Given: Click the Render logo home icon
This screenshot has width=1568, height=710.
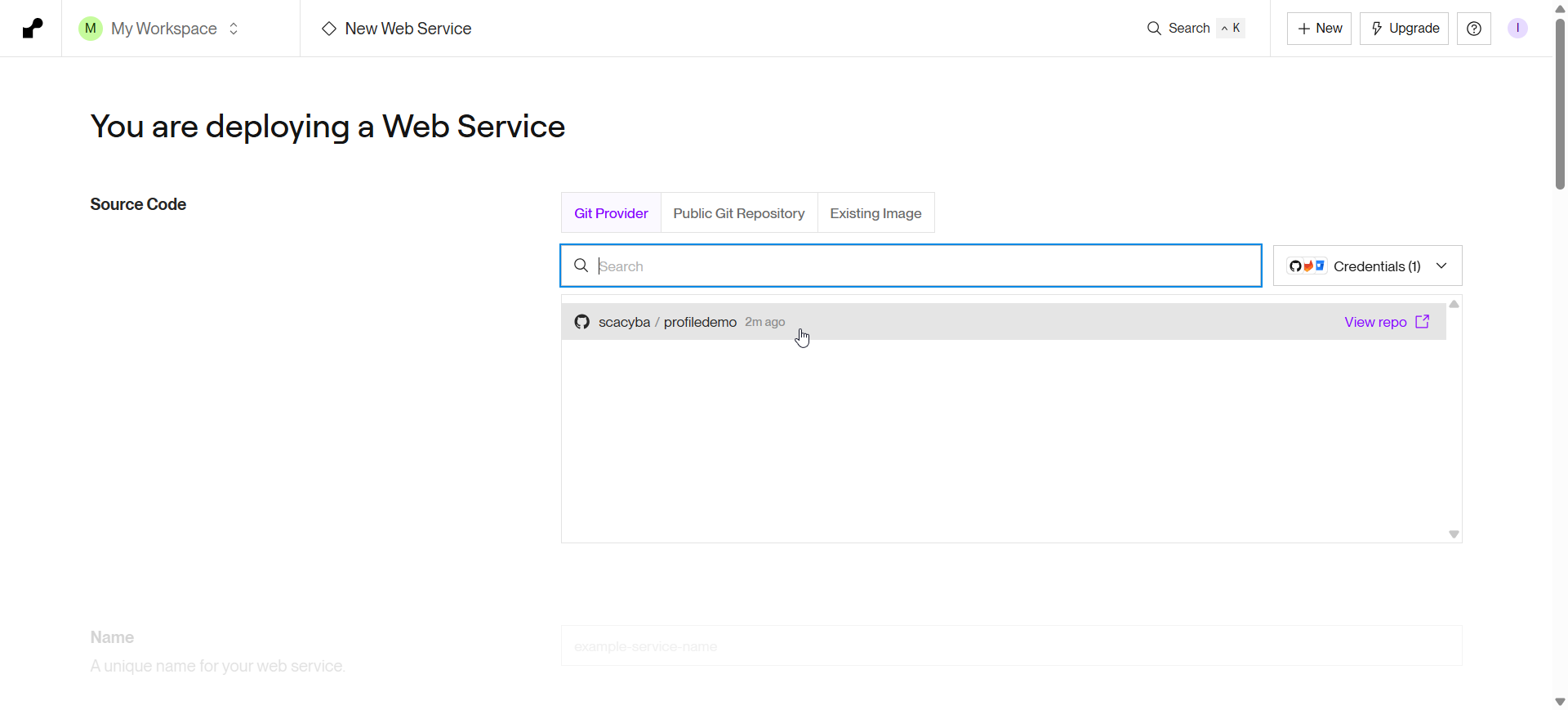Looking at the screenshot, I should pos(32,29).
